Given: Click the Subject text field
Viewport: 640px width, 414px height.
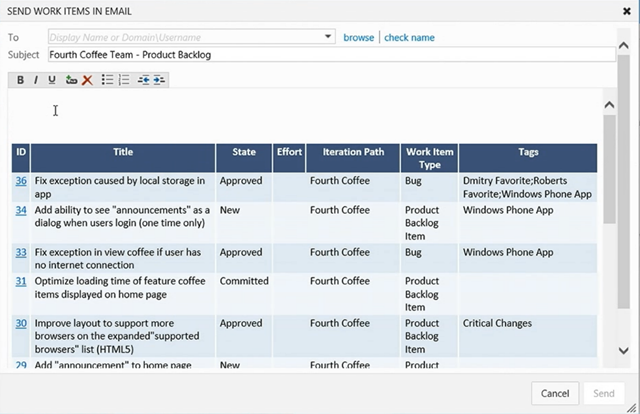Looking at the screenshot, I should pos(332,55).
